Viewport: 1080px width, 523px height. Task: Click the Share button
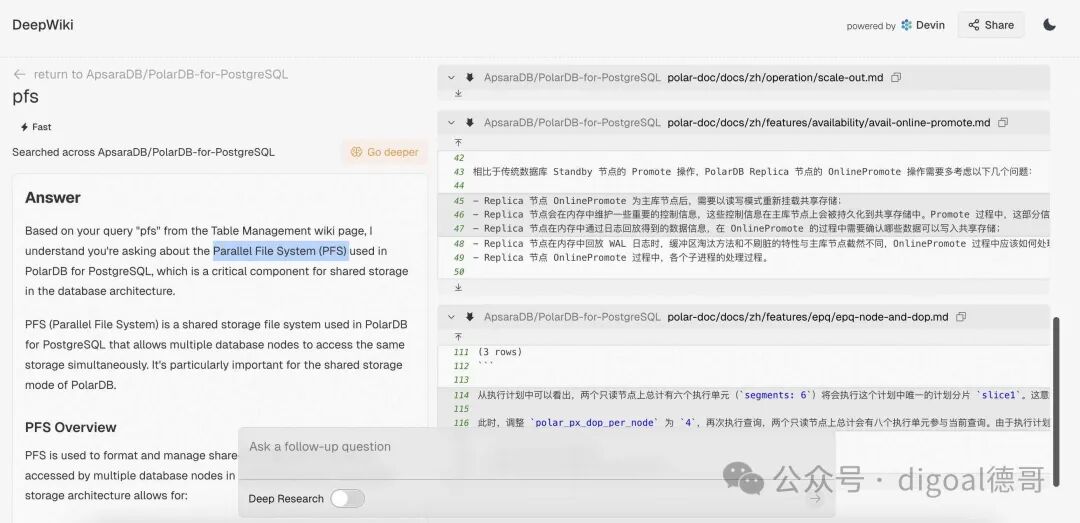(990, 25)
